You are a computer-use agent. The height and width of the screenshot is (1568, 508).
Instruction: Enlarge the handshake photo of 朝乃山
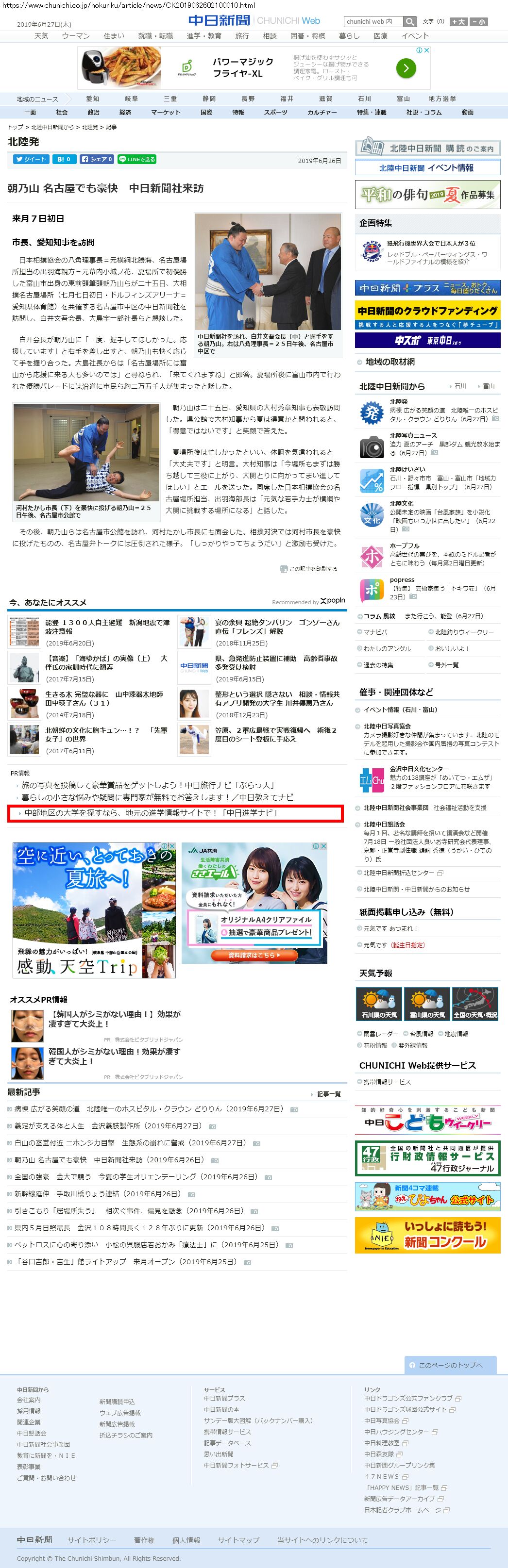pos(268,271)
